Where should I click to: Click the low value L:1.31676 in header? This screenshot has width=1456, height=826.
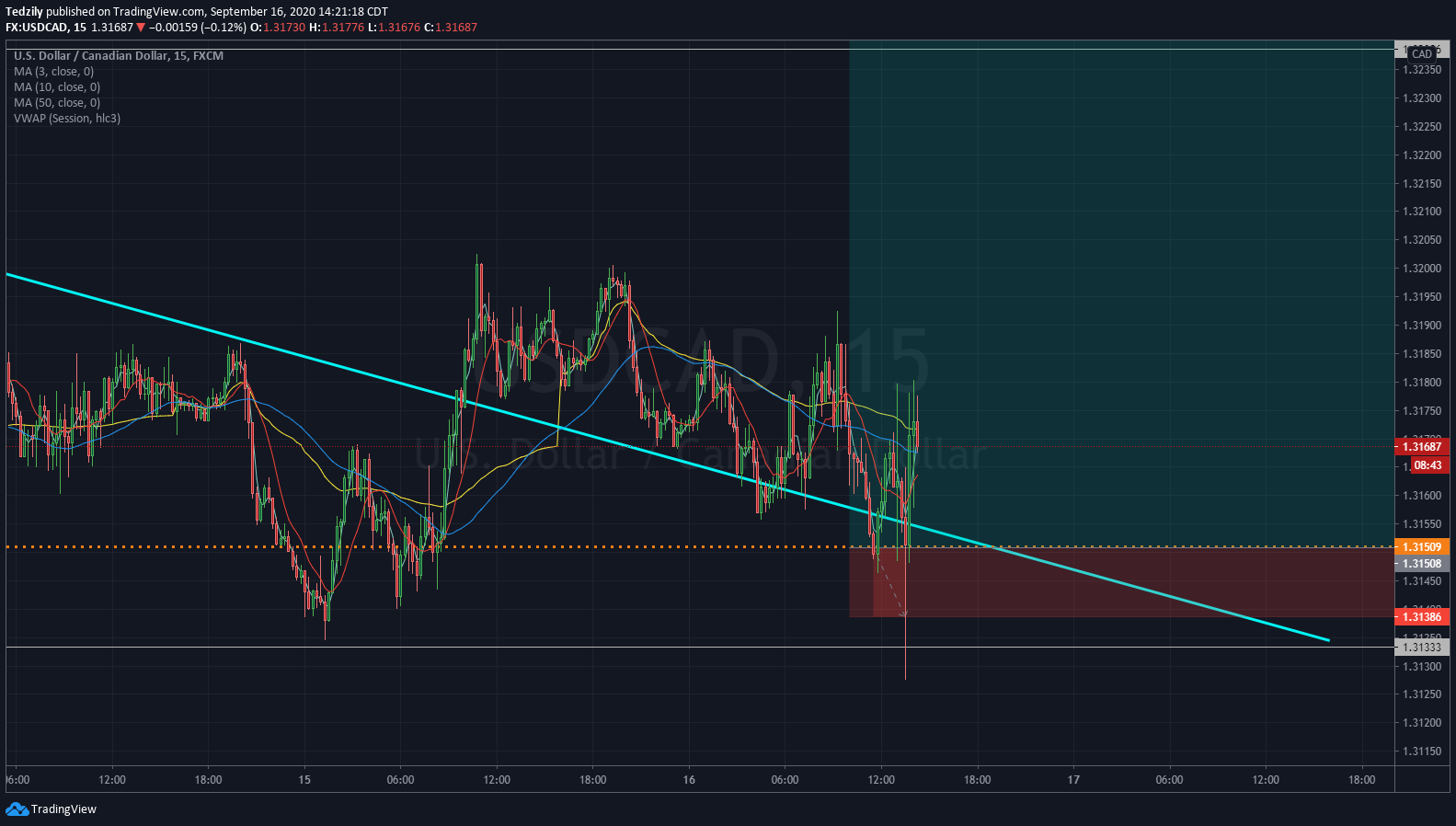click(394, 28)
